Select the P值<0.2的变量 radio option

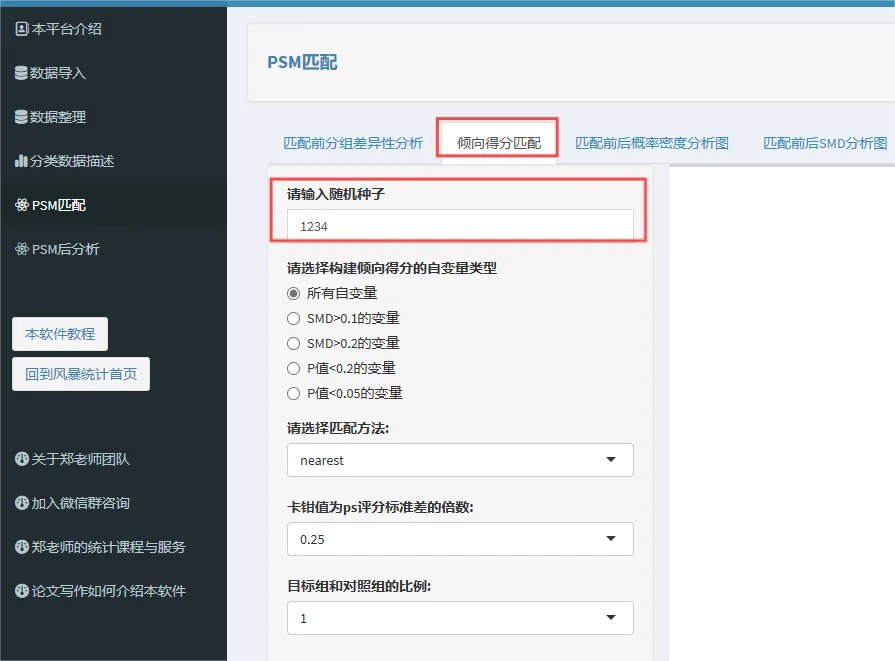pos(293,369)
